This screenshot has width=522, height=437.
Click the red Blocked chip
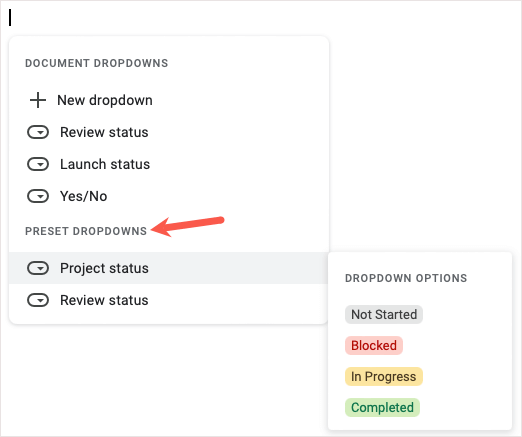click(374, 345)
